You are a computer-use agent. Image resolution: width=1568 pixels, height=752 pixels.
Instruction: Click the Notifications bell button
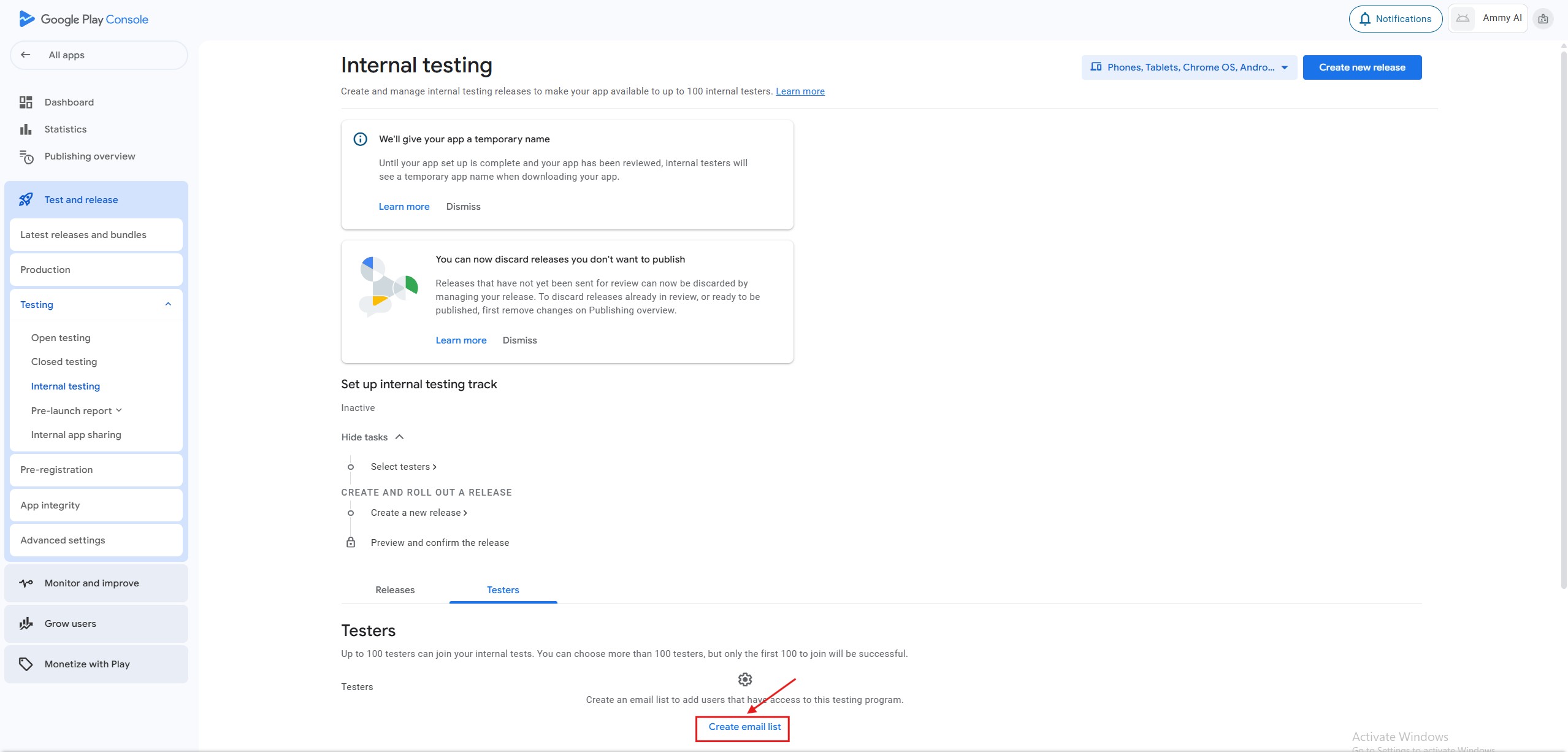[1395, 19]
